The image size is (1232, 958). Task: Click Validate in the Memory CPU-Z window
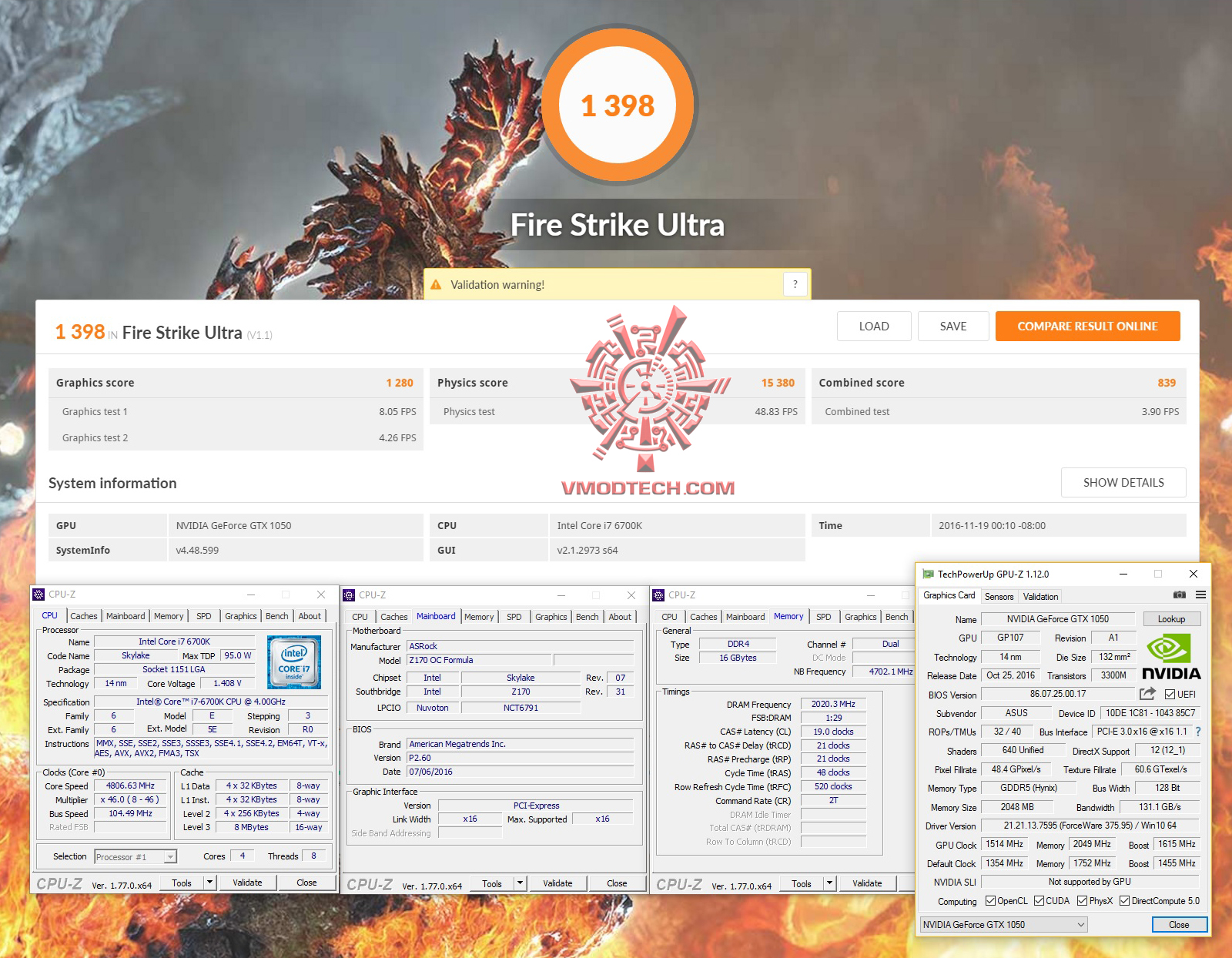coord(867,883)
